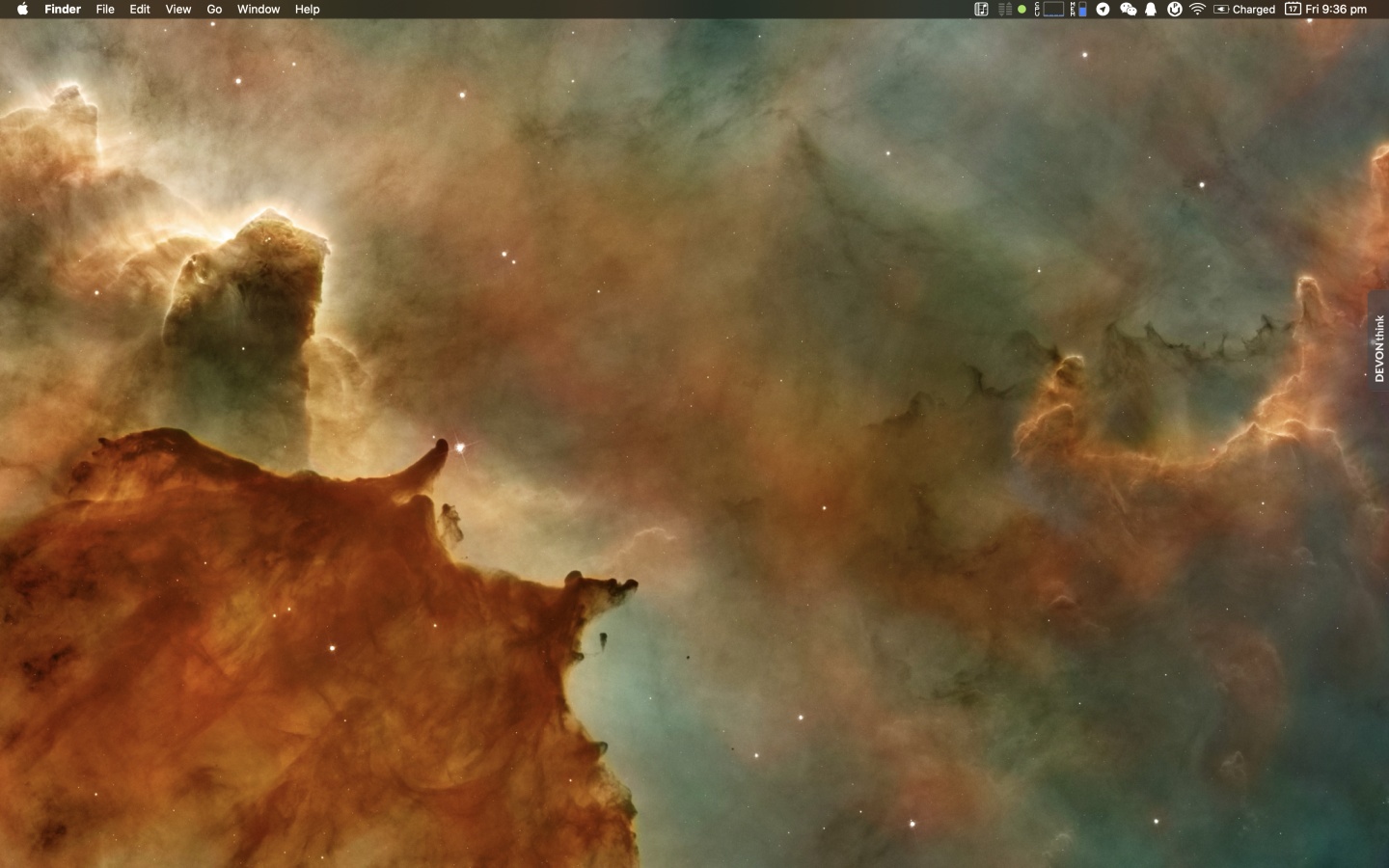Open the Finder application menu

(x=63, y=9)
